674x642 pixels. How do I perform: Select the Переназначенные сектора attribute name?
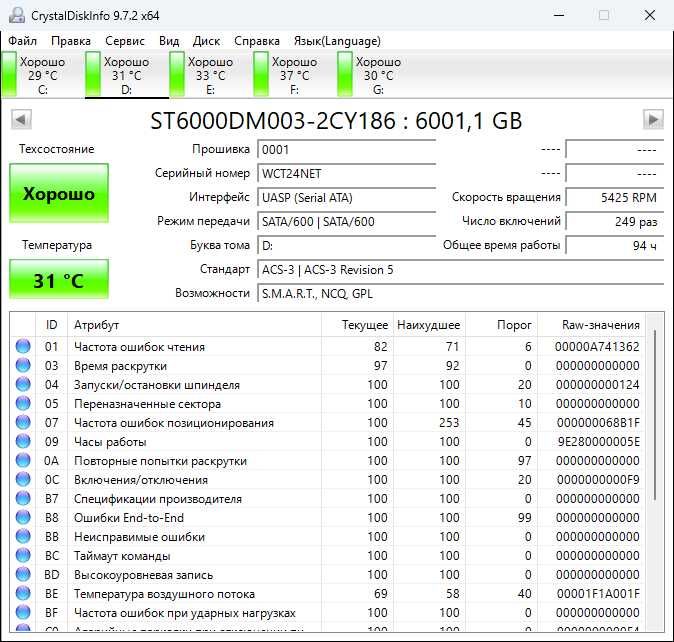click(x=147, y=404)
